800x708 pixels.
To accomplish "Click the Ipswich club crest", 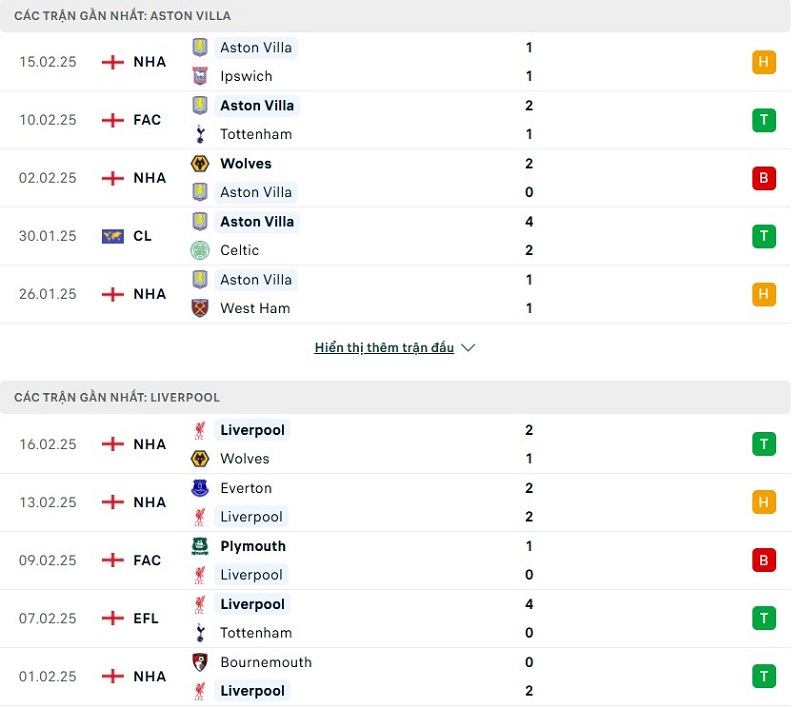I will tap(200, 76).
